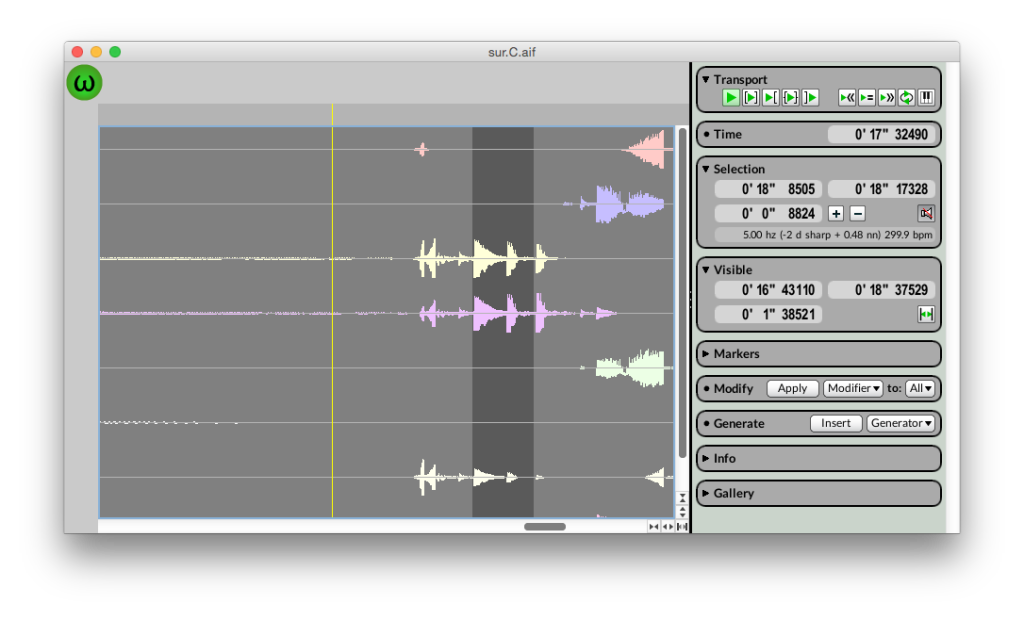The height and width of the screenshot is (620, 1024).
Task: Click the plus button in Selection panel
Action: (837, 213)
